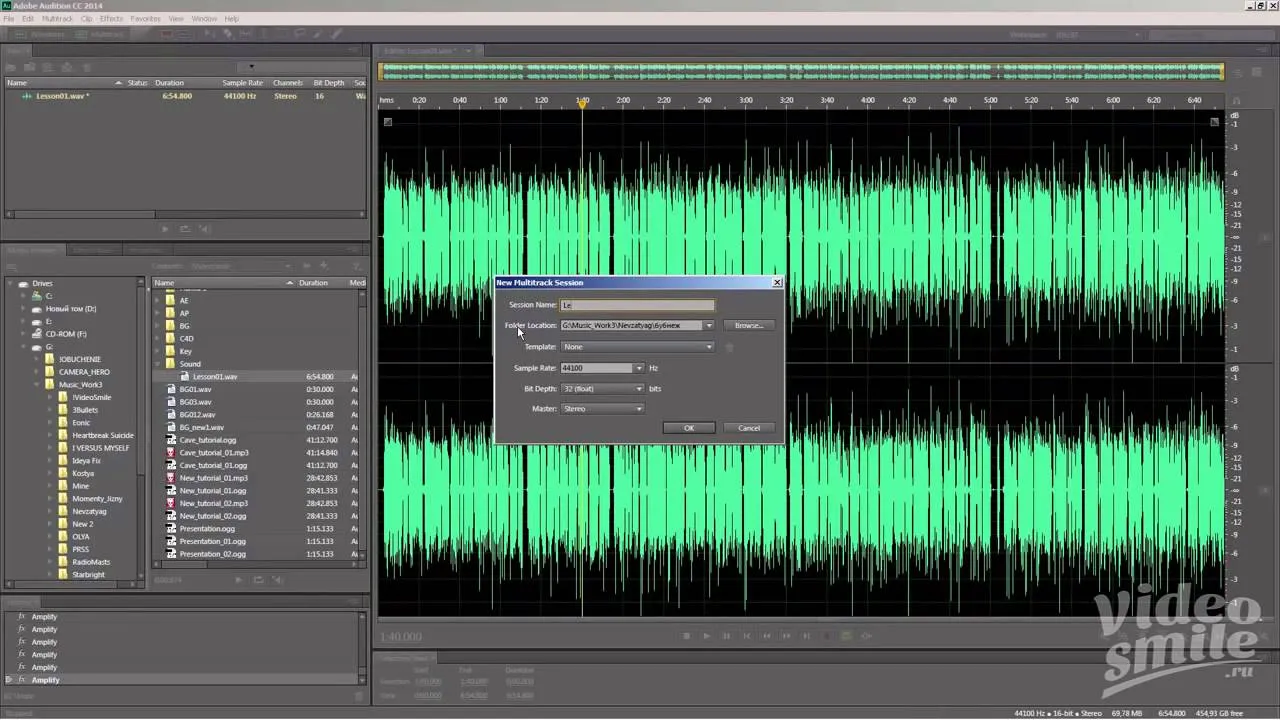Select the Heartbreak Suicide folder

click(102, 436)
